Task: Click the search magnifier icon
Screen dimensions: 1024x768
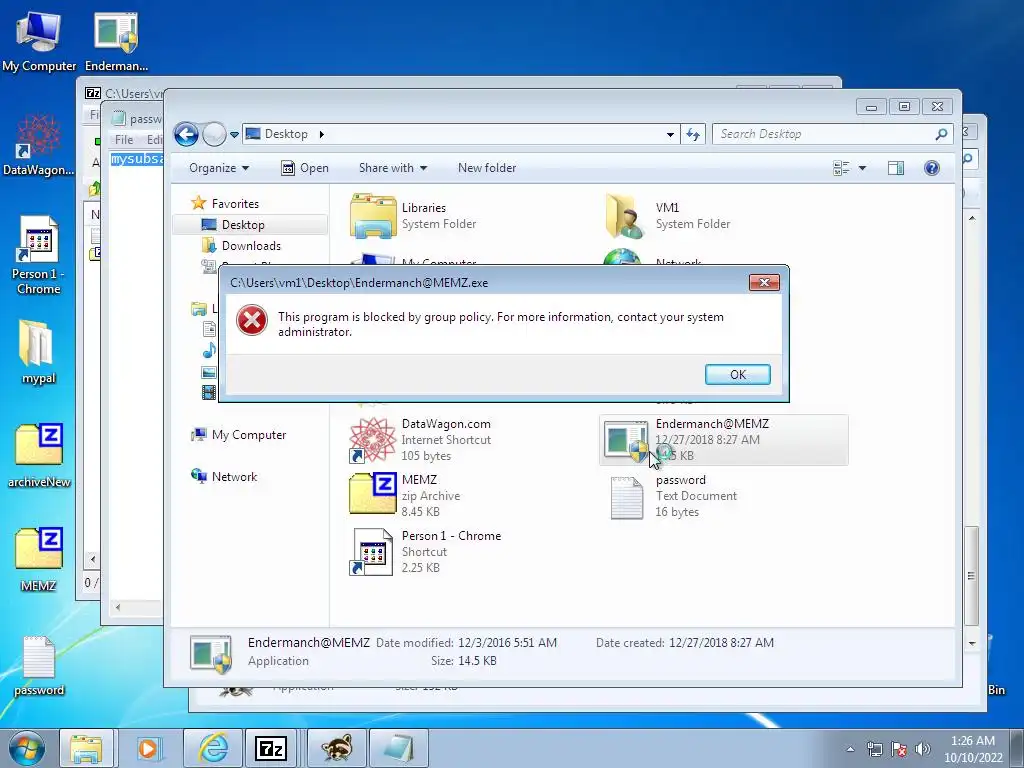Action: (941, 134)
